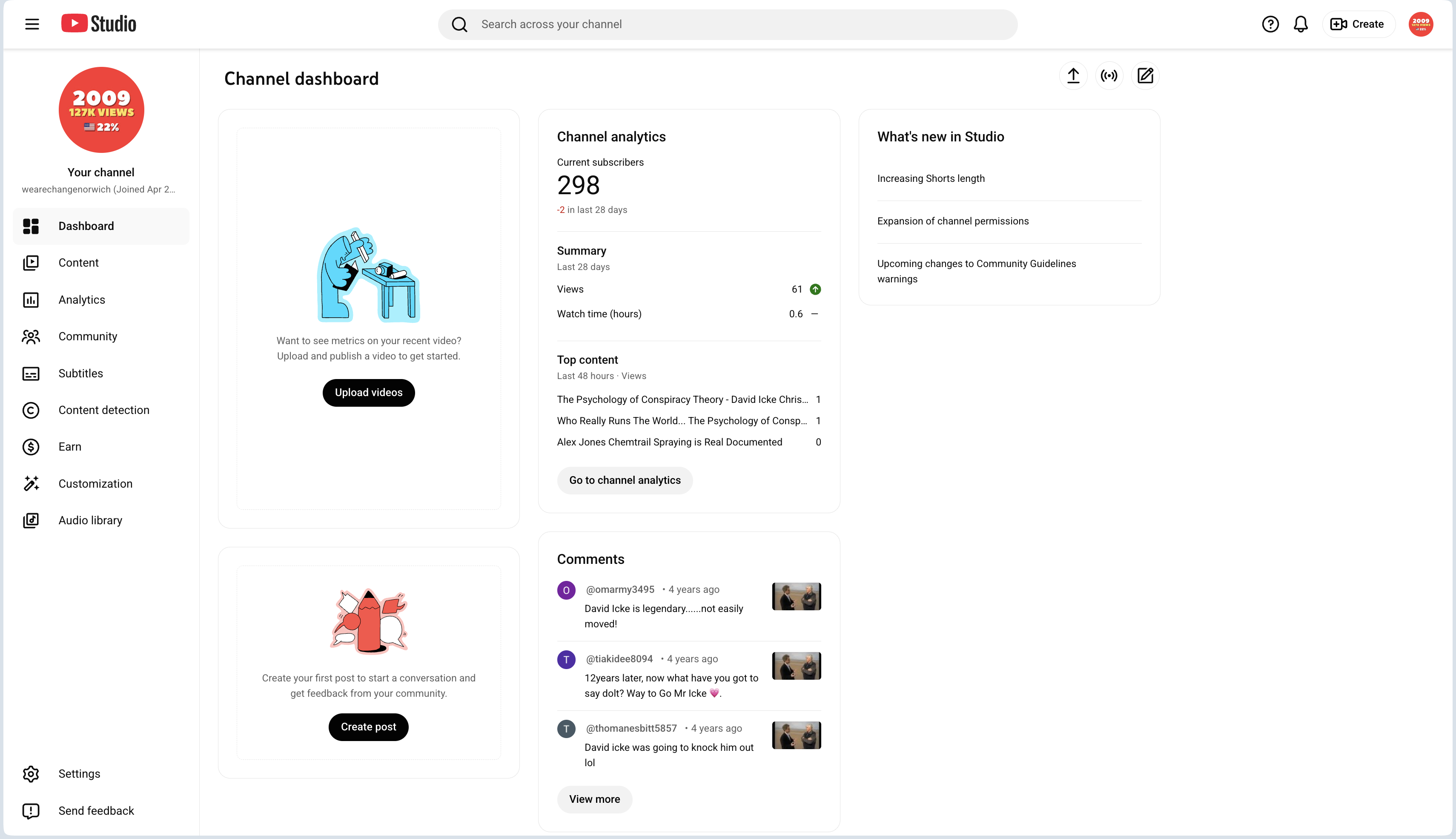1456x839 pixels.
Task: Click the thomanesbitt5857 commenter avatar
Action: click(566, 729)
